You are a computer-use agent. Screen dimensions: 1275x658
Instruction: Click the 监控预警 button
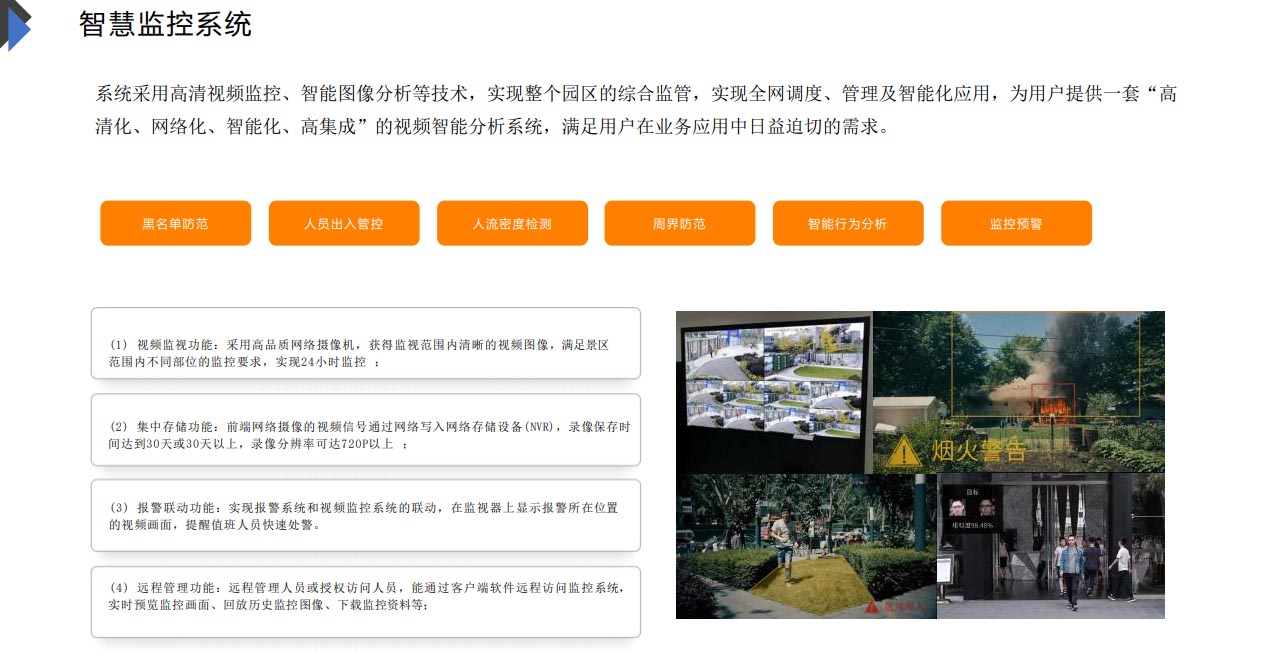coord(1016,223)
